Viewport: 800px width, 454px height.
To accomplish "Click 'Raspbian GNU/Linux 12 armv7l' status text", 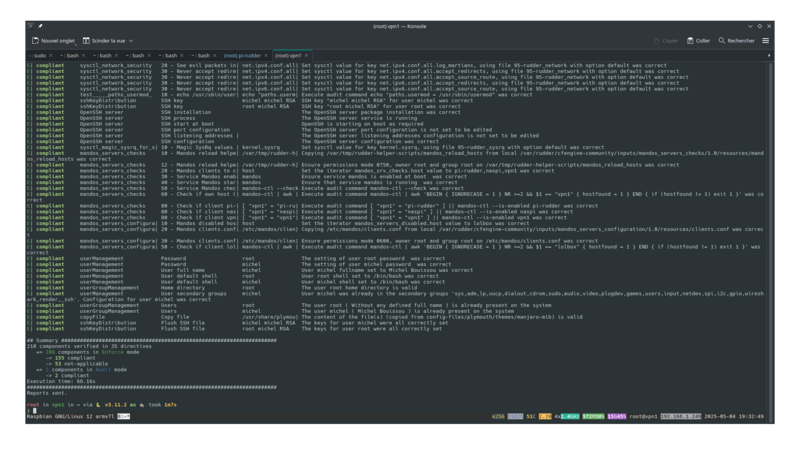I will tap(70, 417).
